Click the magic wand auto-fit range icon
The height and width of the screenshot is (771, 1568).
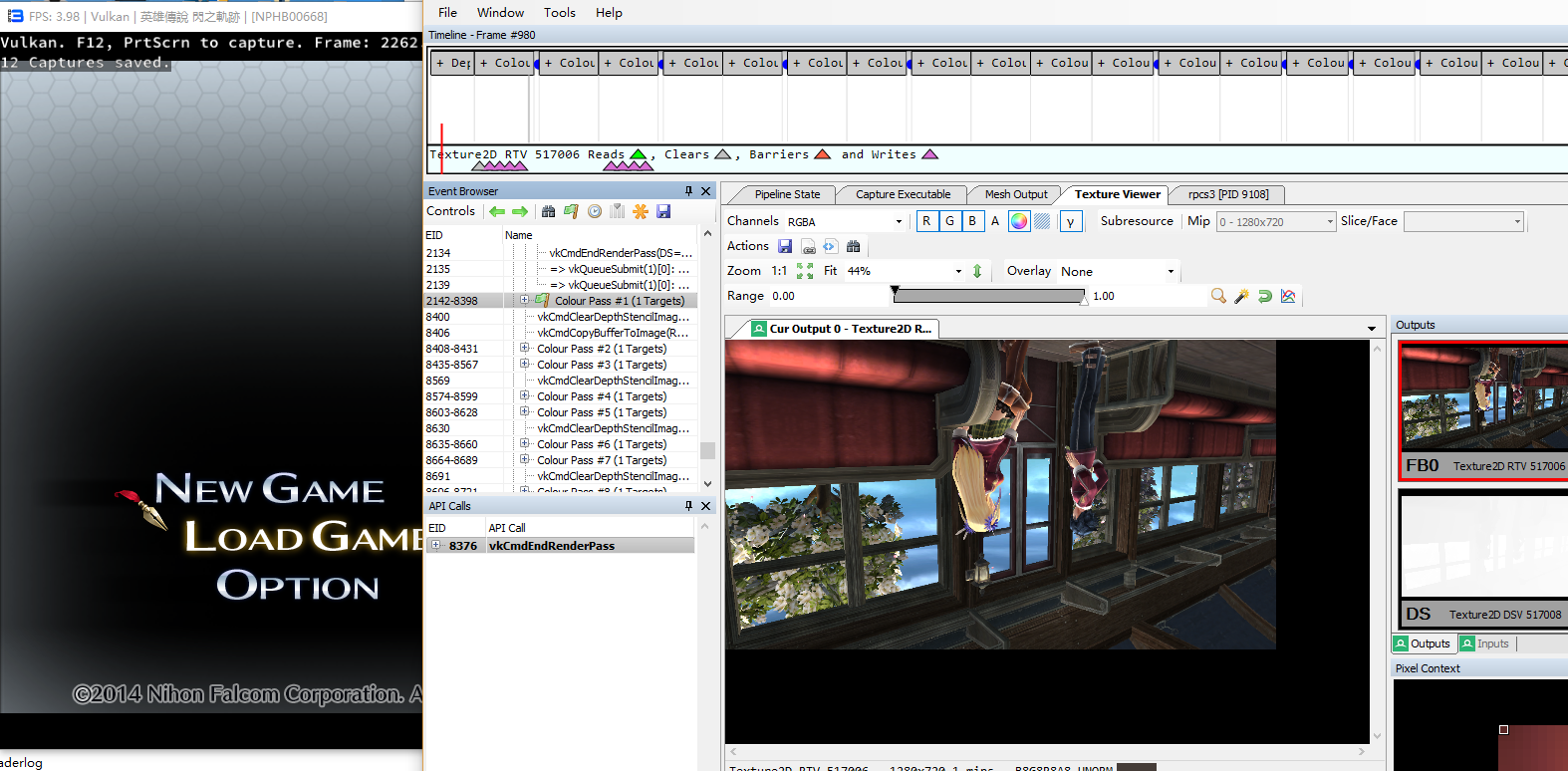click(1241, 296)
